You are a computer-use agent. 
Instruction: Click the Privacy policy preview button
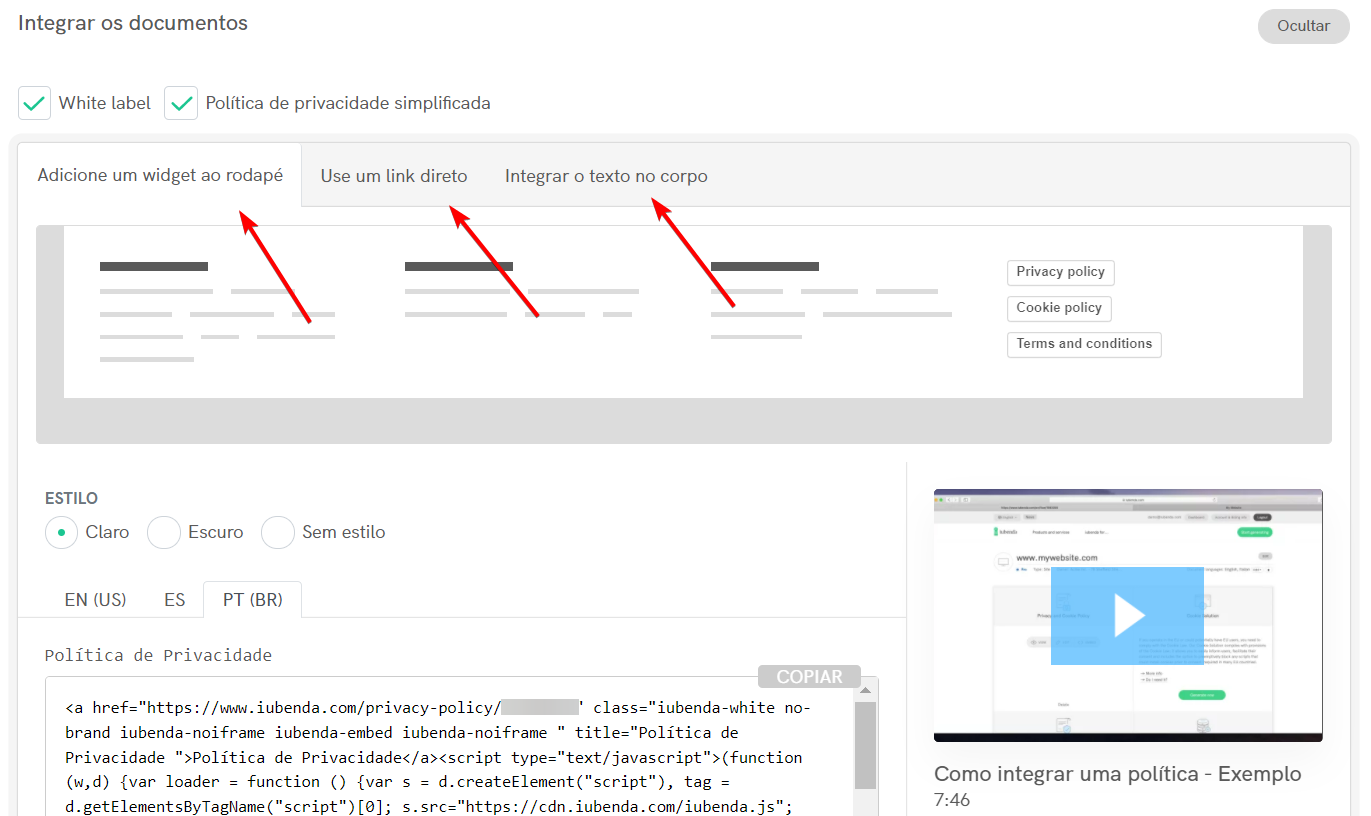1060,272
